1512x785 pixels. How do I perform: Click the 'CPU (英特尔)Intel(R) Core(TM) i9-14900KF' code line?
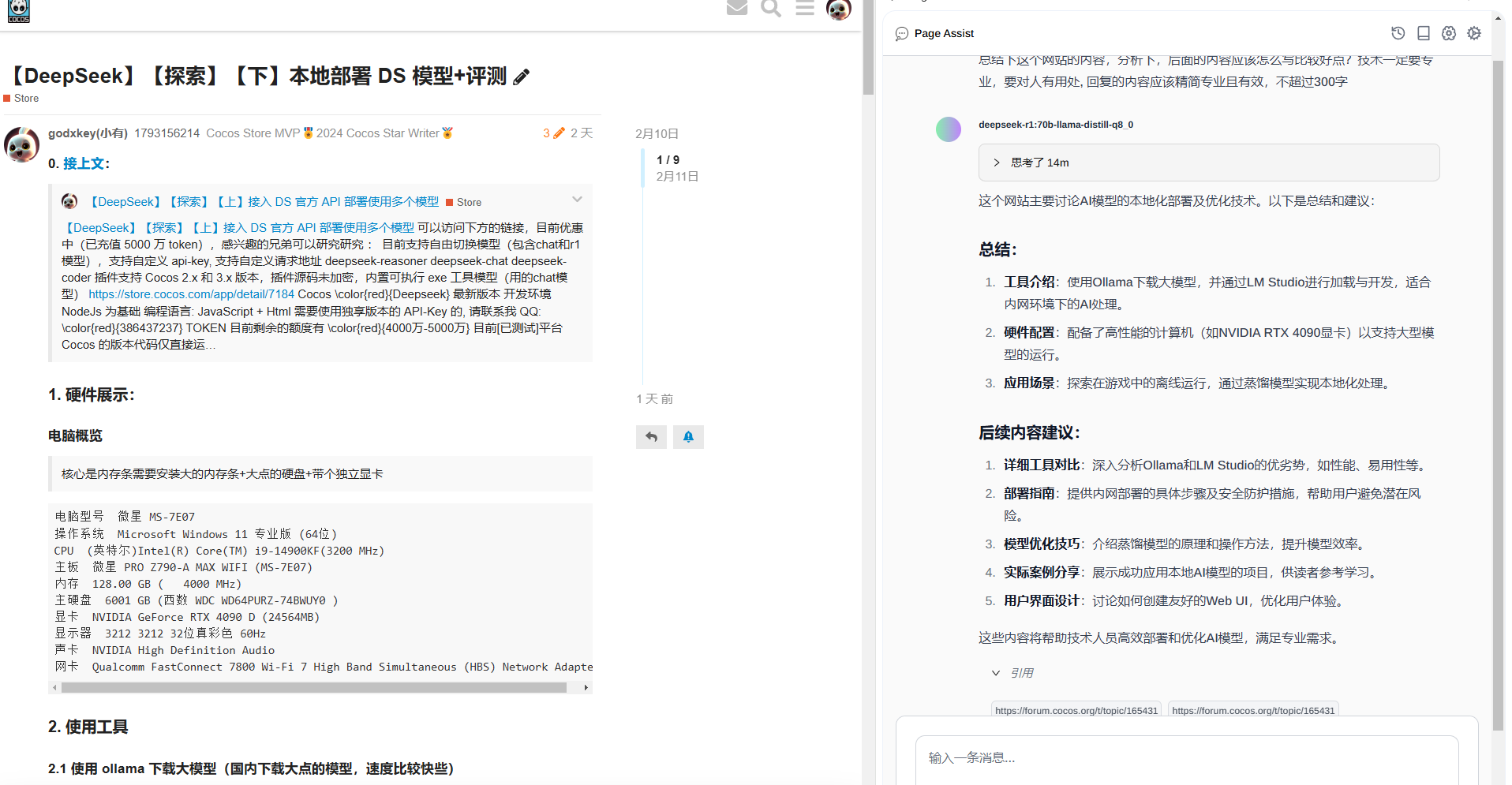tap(219, 551)
